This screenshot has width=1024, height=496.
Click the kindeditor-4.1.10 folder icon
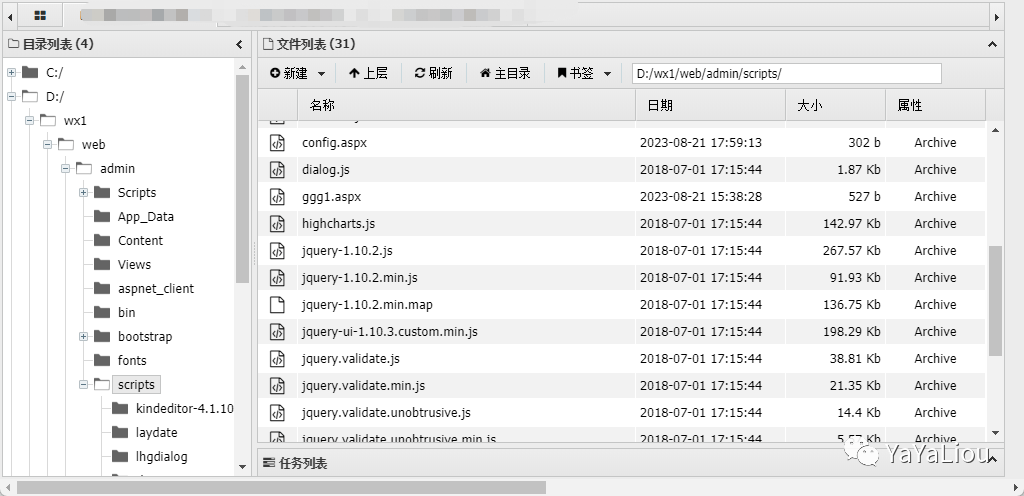pos(120,409)
